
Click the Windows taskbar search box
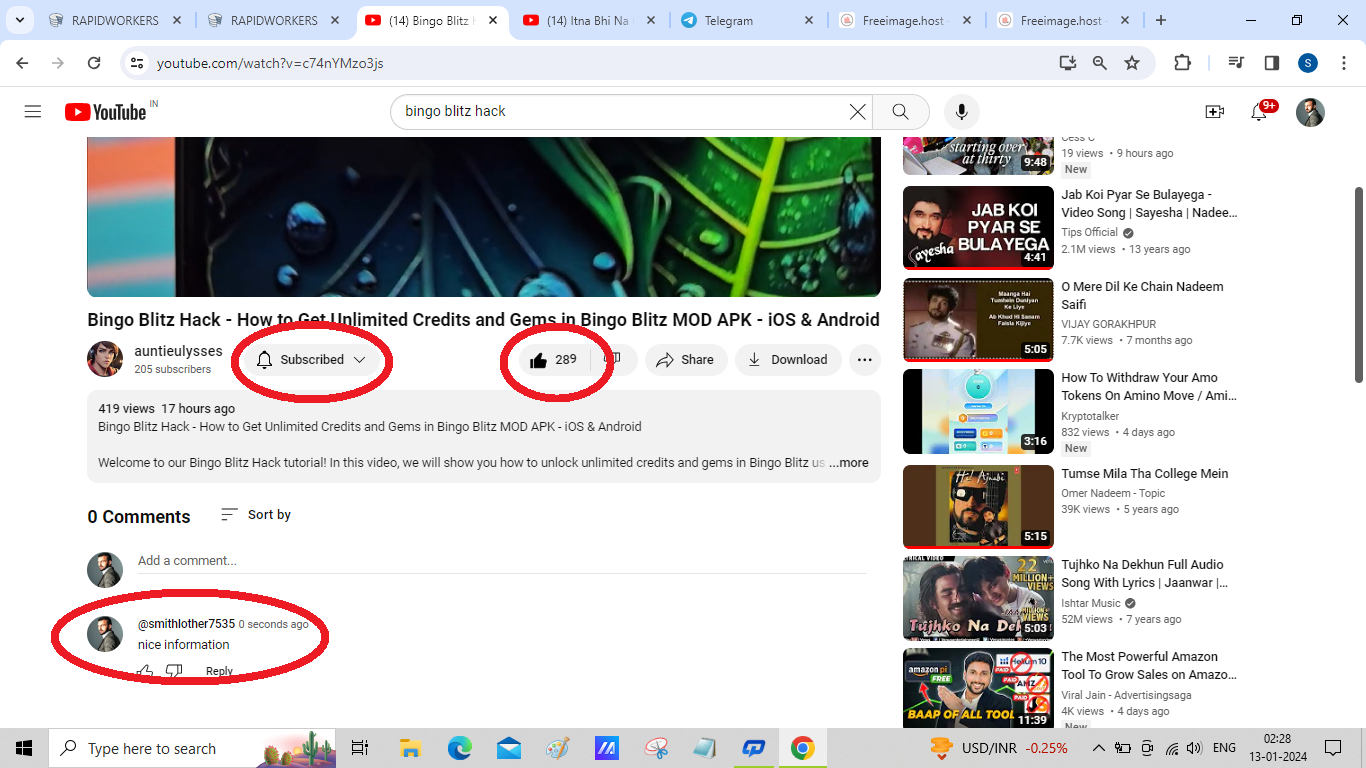pos(192,748)
